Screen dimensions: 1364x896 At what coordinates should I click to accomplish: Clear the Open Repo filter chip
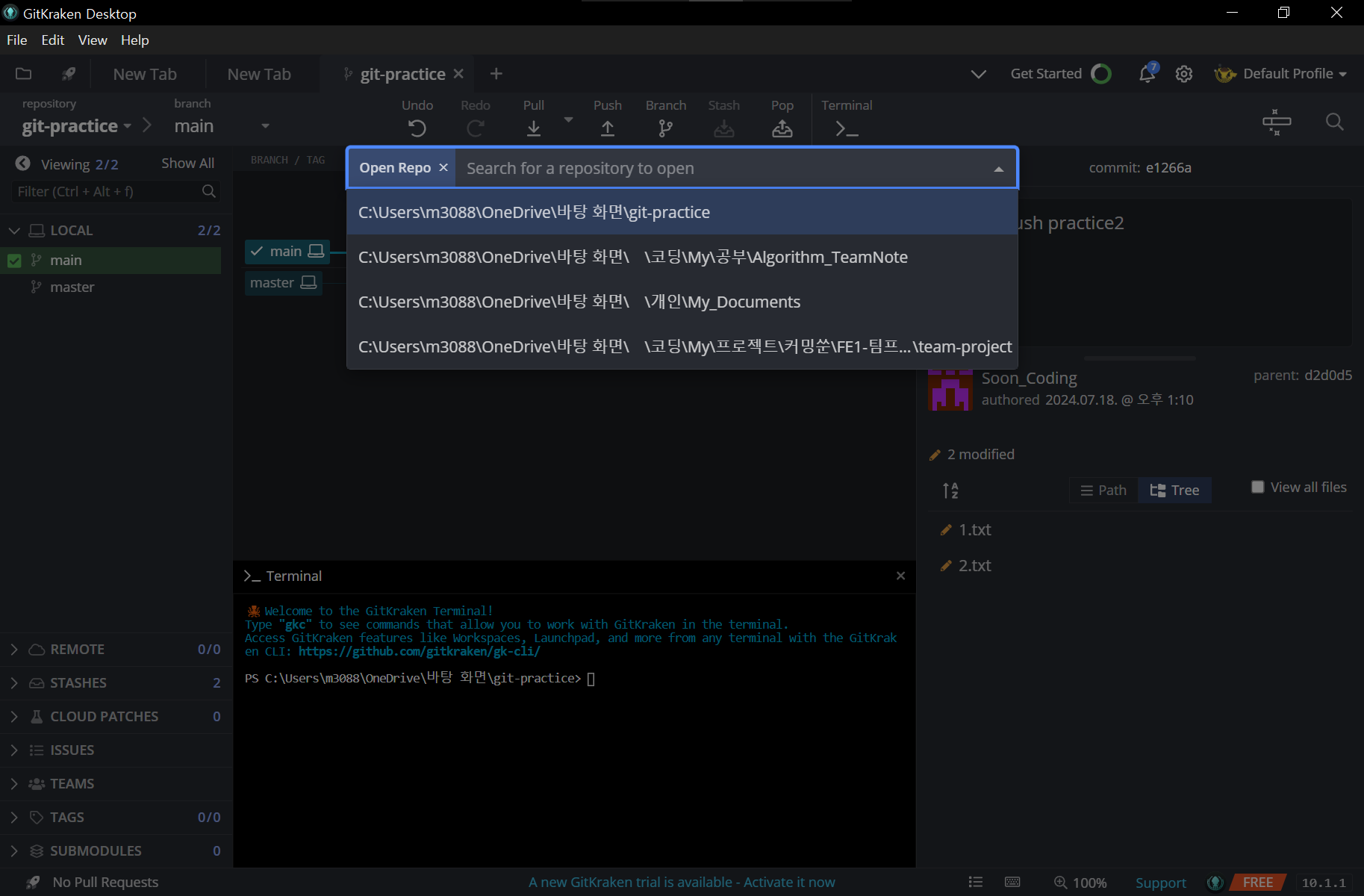coord(443,167)
